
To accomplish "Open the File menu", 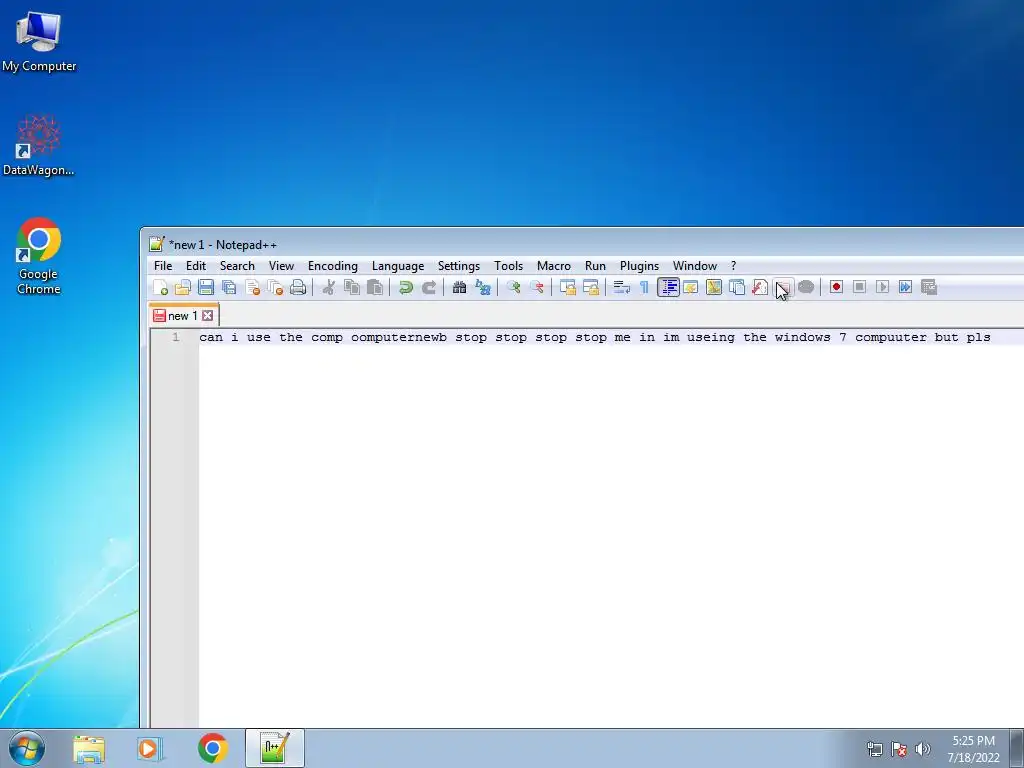I will (163, 266).
